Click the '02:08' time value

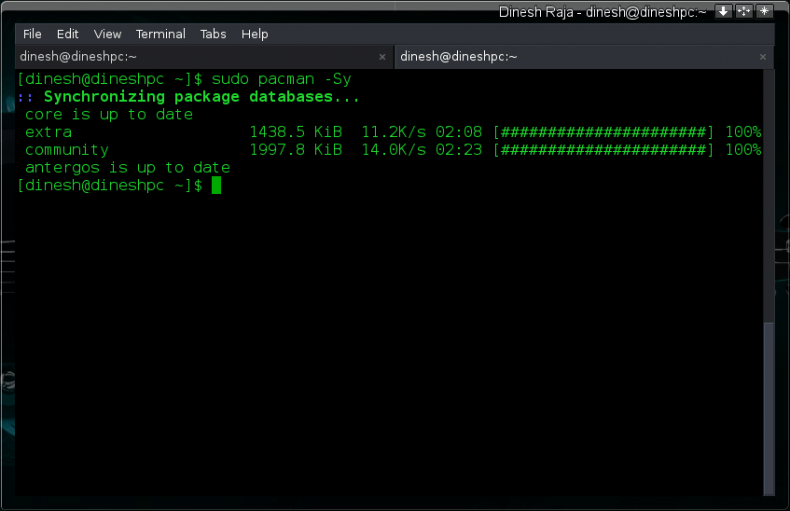tap(458, 132)
